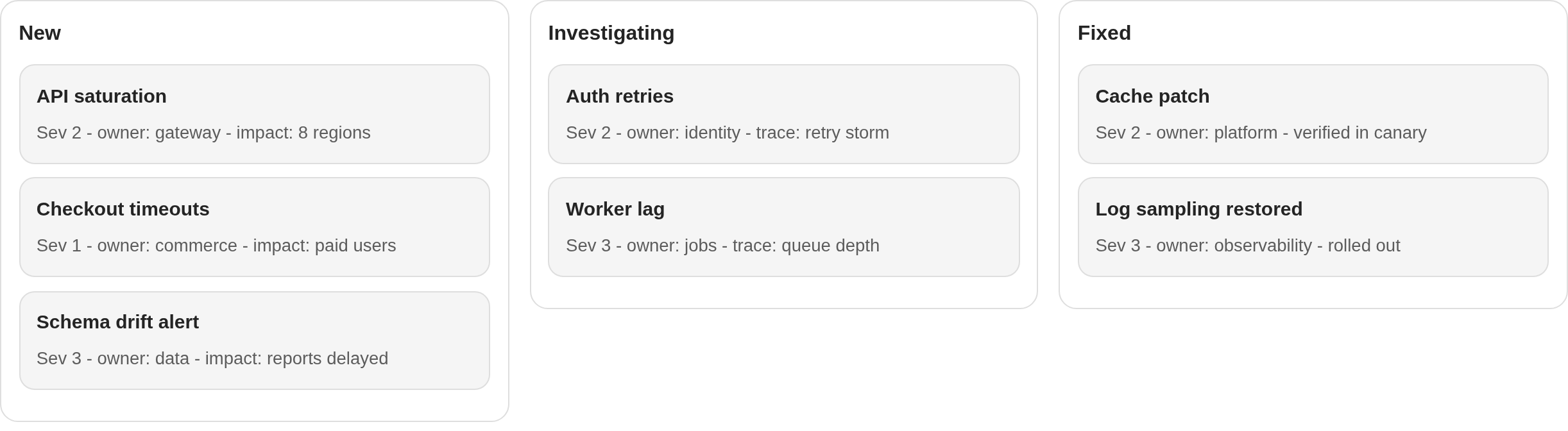Click the Schema drift alert title
Viewport: 1568px width, 431px height.
tap(118, 322)
